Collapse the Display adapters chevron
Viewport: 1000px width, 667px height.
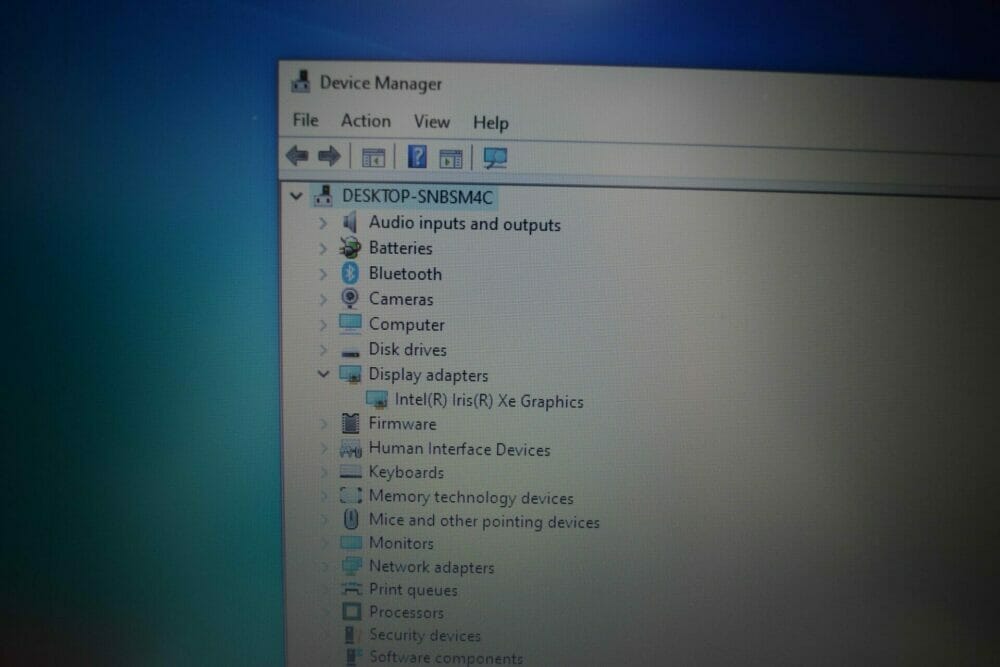click(x=323, y=374)
